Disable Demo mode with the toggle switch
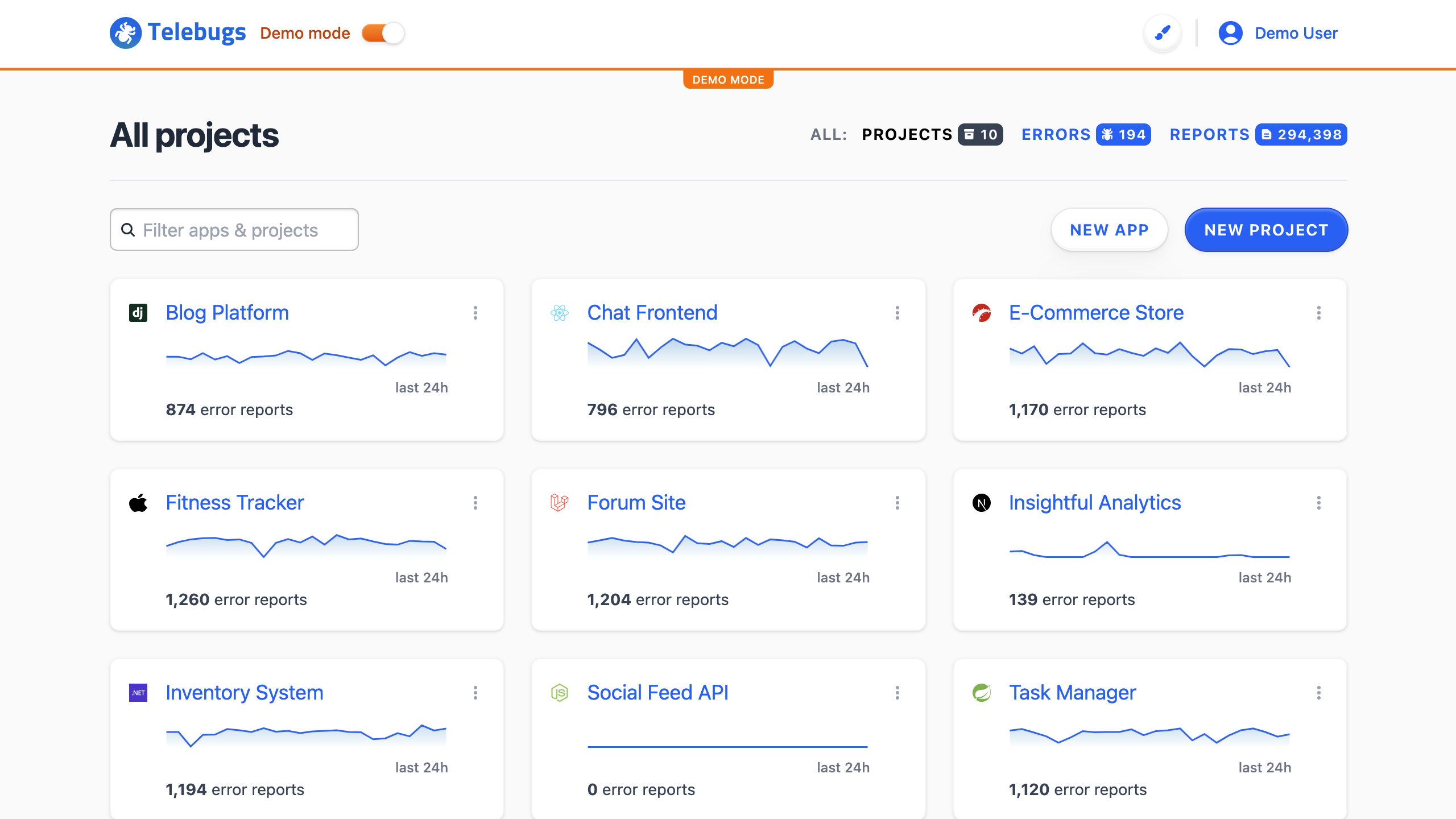Viewport: 1456px width, 819px height. point(382,33)
